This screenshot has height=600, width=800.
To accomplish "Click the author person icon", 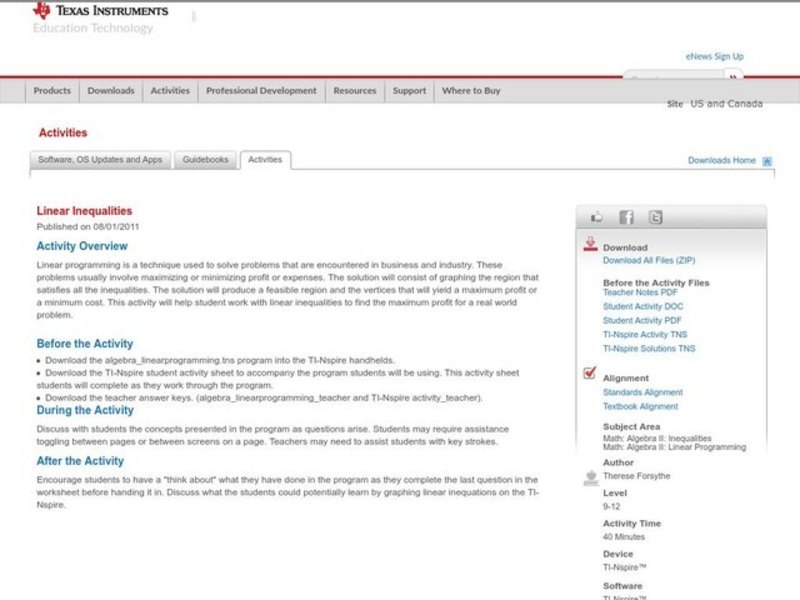I will click(590, 478).
